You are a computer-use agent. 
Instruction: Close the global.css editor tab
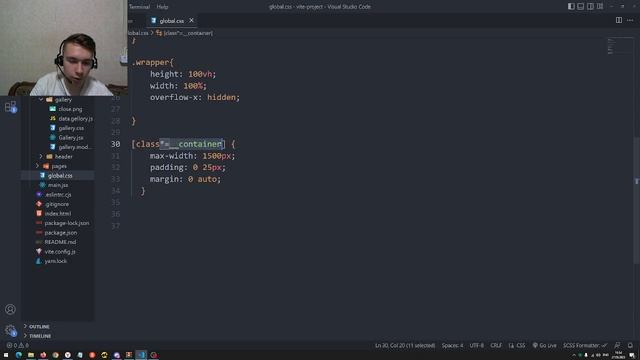tap(191, 20)
